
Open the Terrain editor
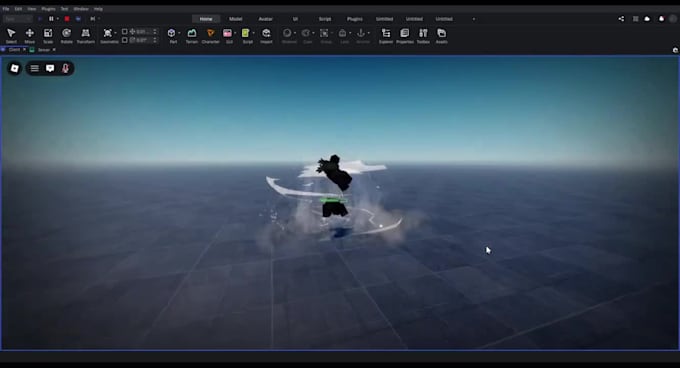point(192,35)
